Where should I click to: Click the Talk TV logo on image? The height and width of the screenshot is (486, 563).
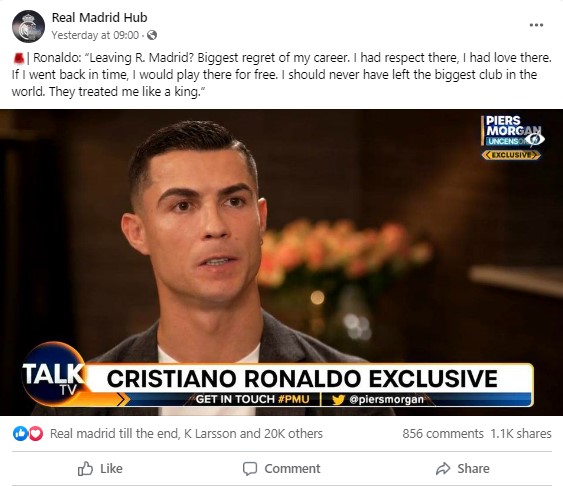54,374
